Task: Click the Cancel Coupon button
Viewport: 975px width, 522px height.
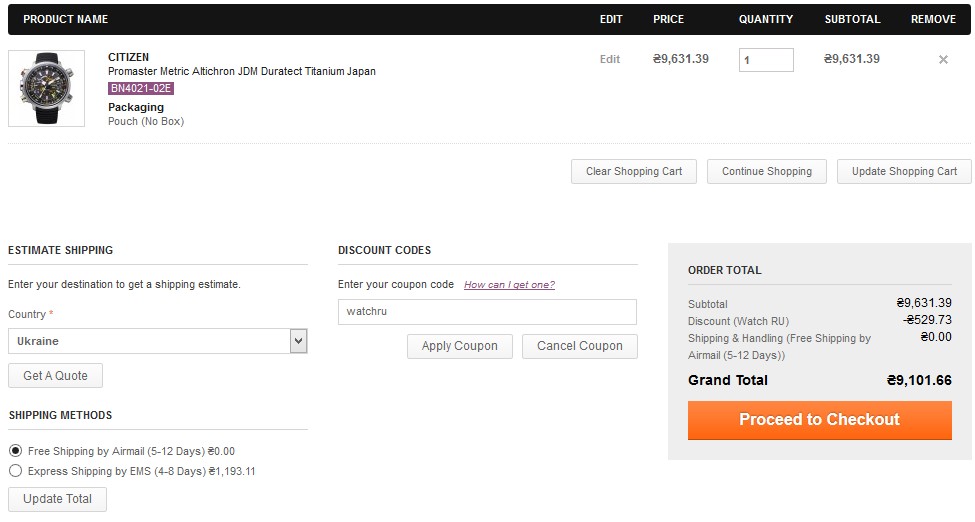Action: (579, 346)
